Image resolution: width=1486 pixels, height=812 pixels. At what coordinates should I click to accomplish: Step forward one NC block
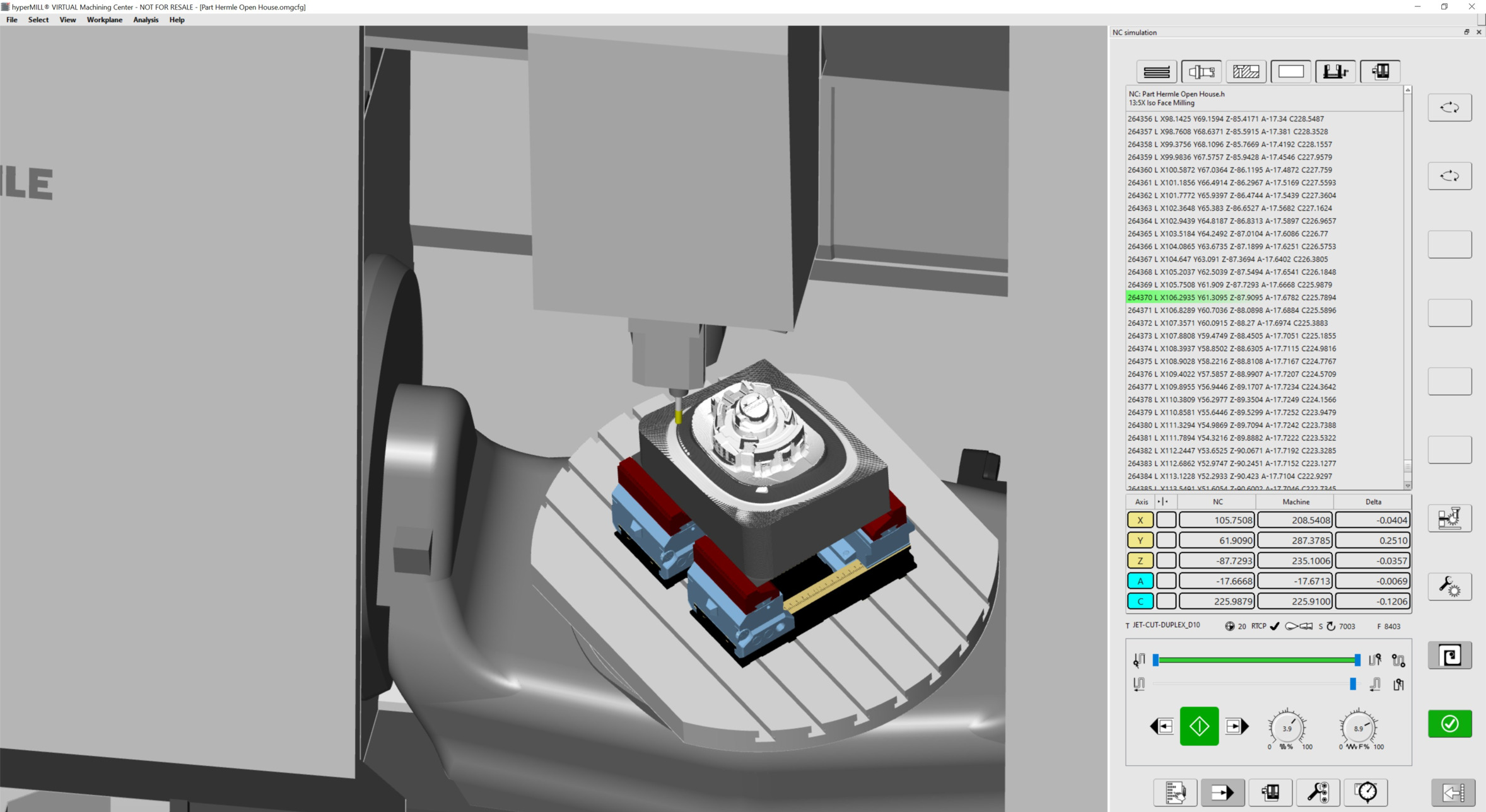pos(1237,726)
